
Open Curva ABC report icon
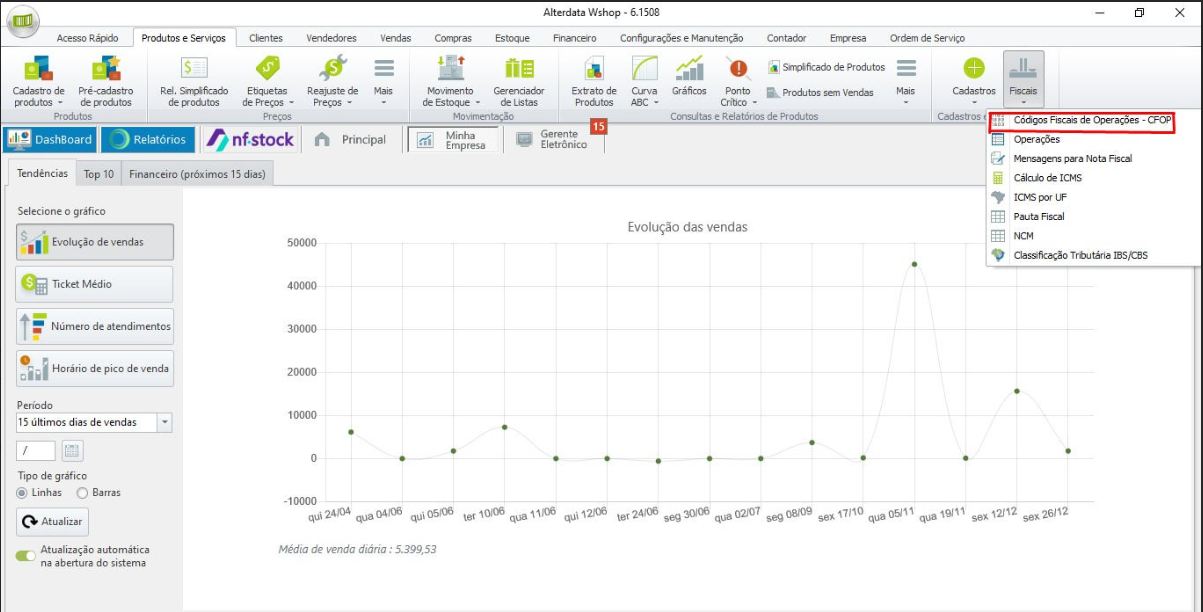[x=644, y=68]
